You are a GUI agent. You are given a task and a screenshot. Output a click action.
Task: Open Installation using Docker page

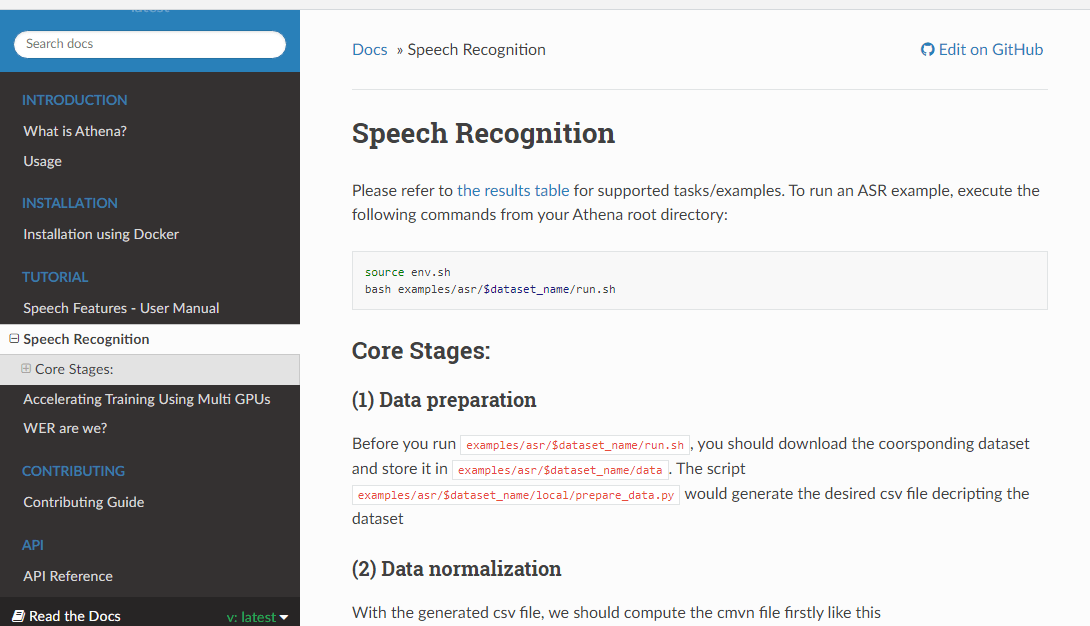click(x=101, y=234)
